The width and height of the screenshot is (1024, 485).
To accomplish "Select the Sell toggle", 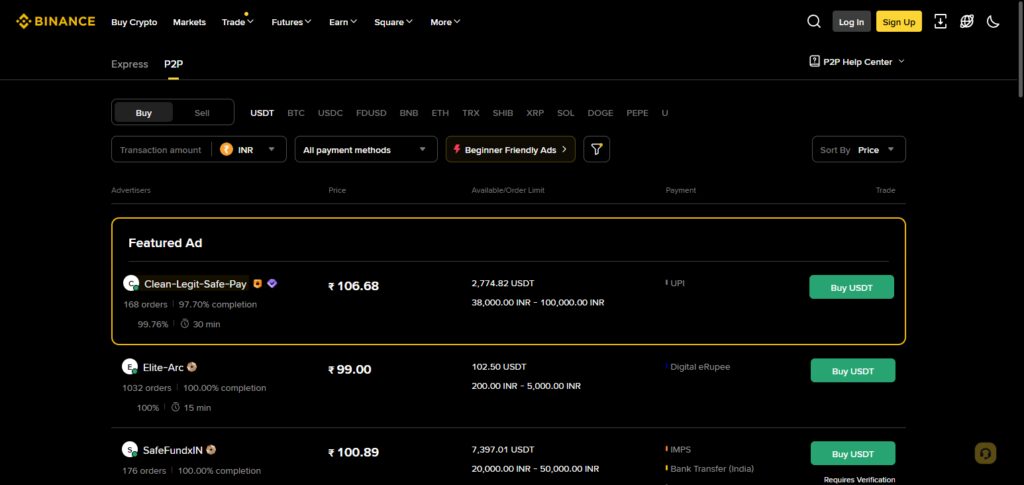I will click(x=202, y=112).
